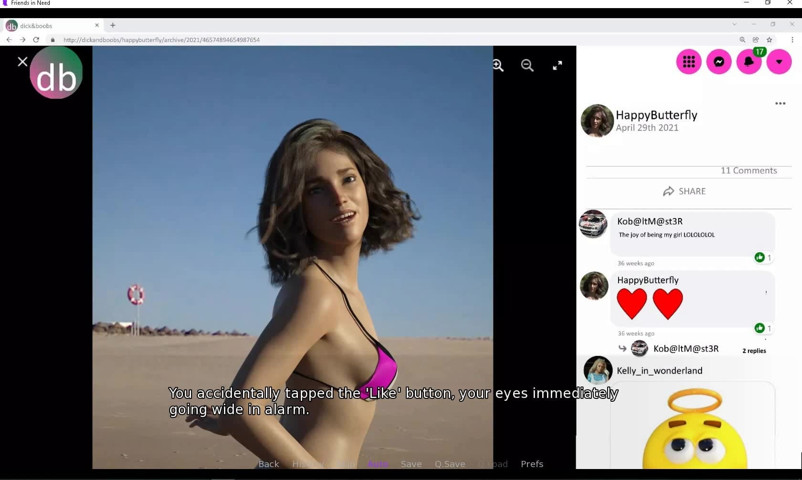Click Kob@ItM@st3R's car avatar on top comment
Image resolution: width=802 pixels, height=480 pixels.
point(593,224)
